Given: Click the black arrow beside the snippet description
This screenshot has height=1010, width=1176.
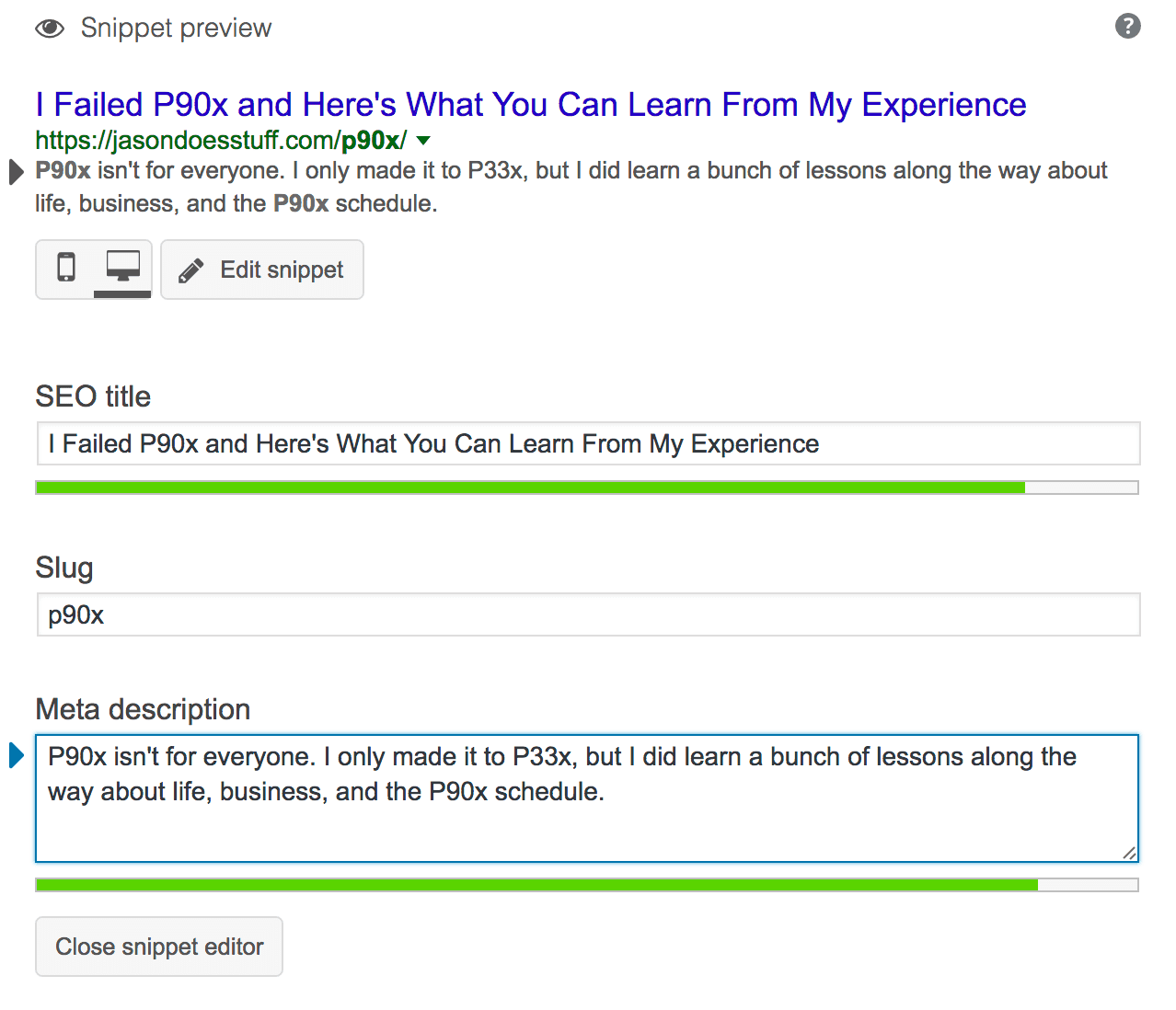Looking at the screenshot, I should coord(15,171).
